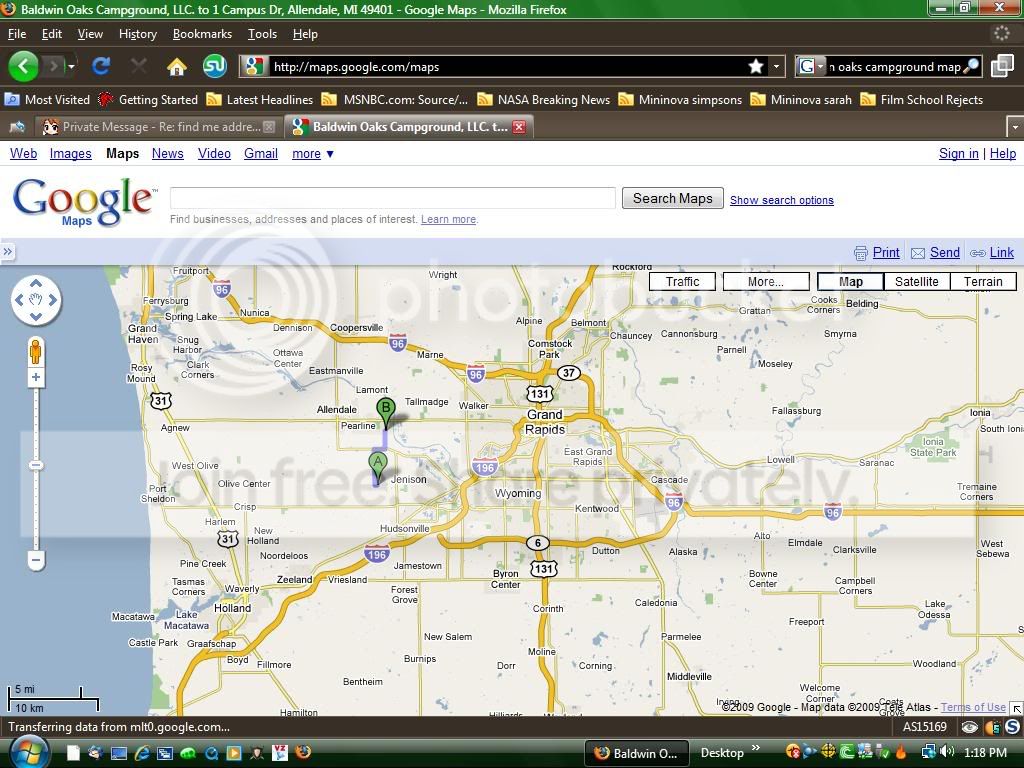Click the map zoom slider handle
Screen dimensions: 1024x768
(36, 465)
